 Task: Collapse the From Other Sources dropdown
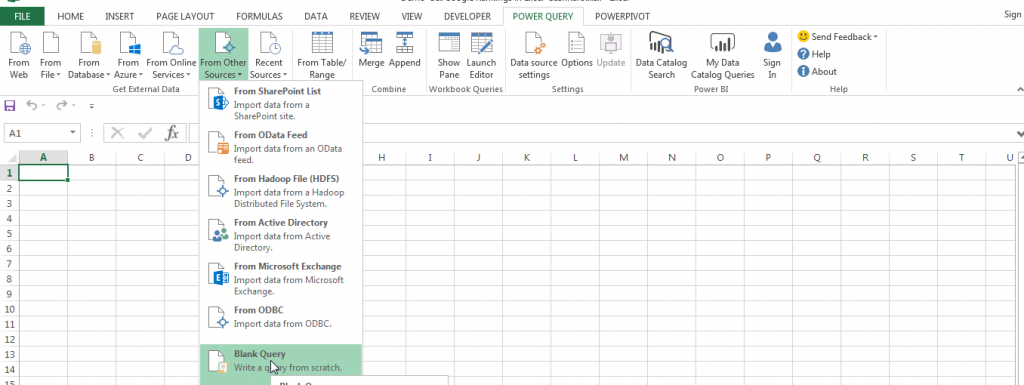coord(223,55)
